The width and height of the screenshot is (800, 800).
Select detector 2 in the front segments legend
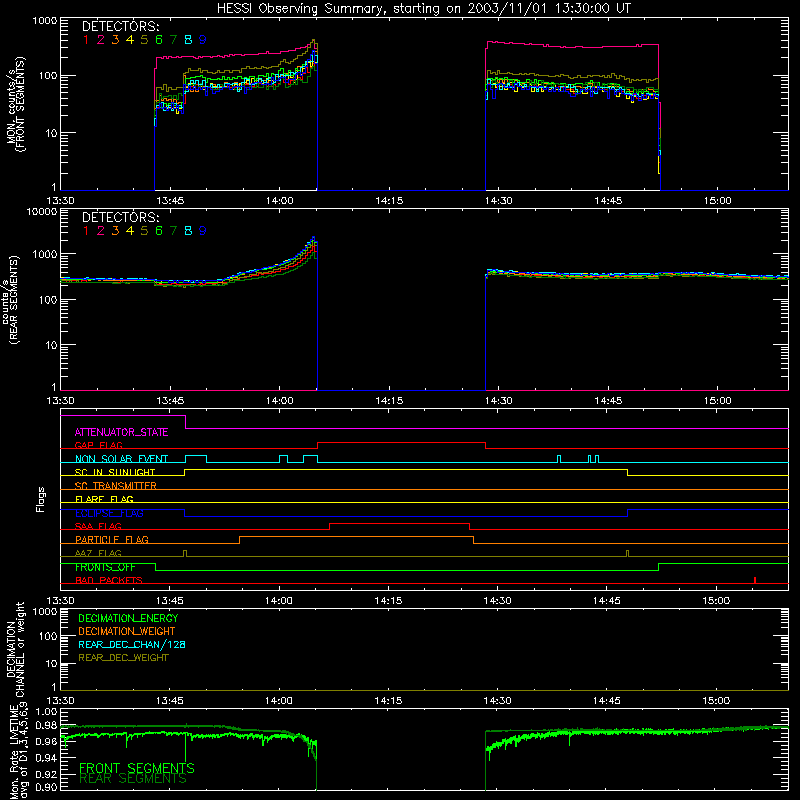101,40
